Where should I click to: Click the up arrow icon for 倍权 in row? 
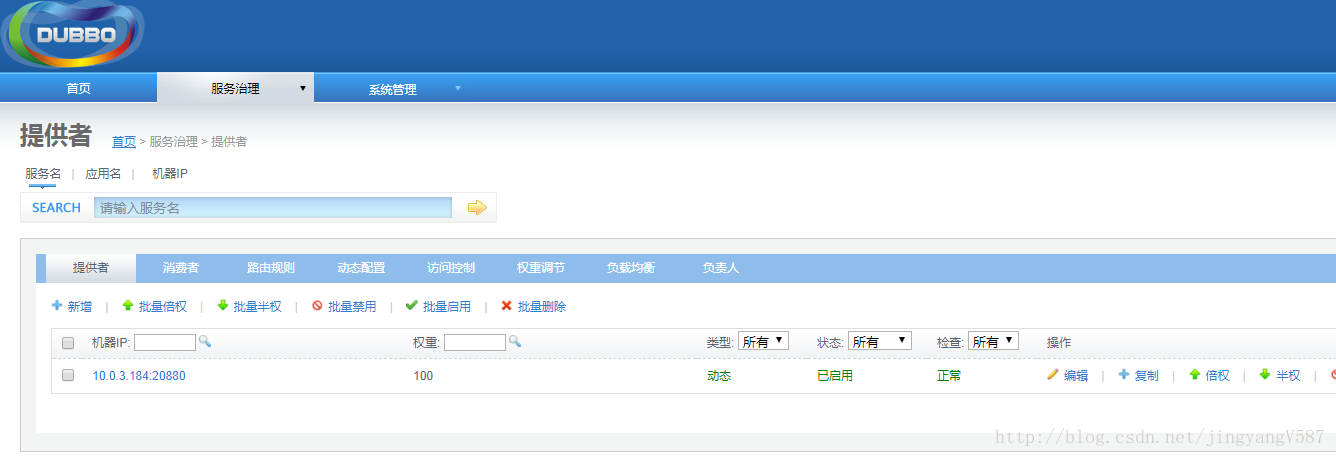1194,375
